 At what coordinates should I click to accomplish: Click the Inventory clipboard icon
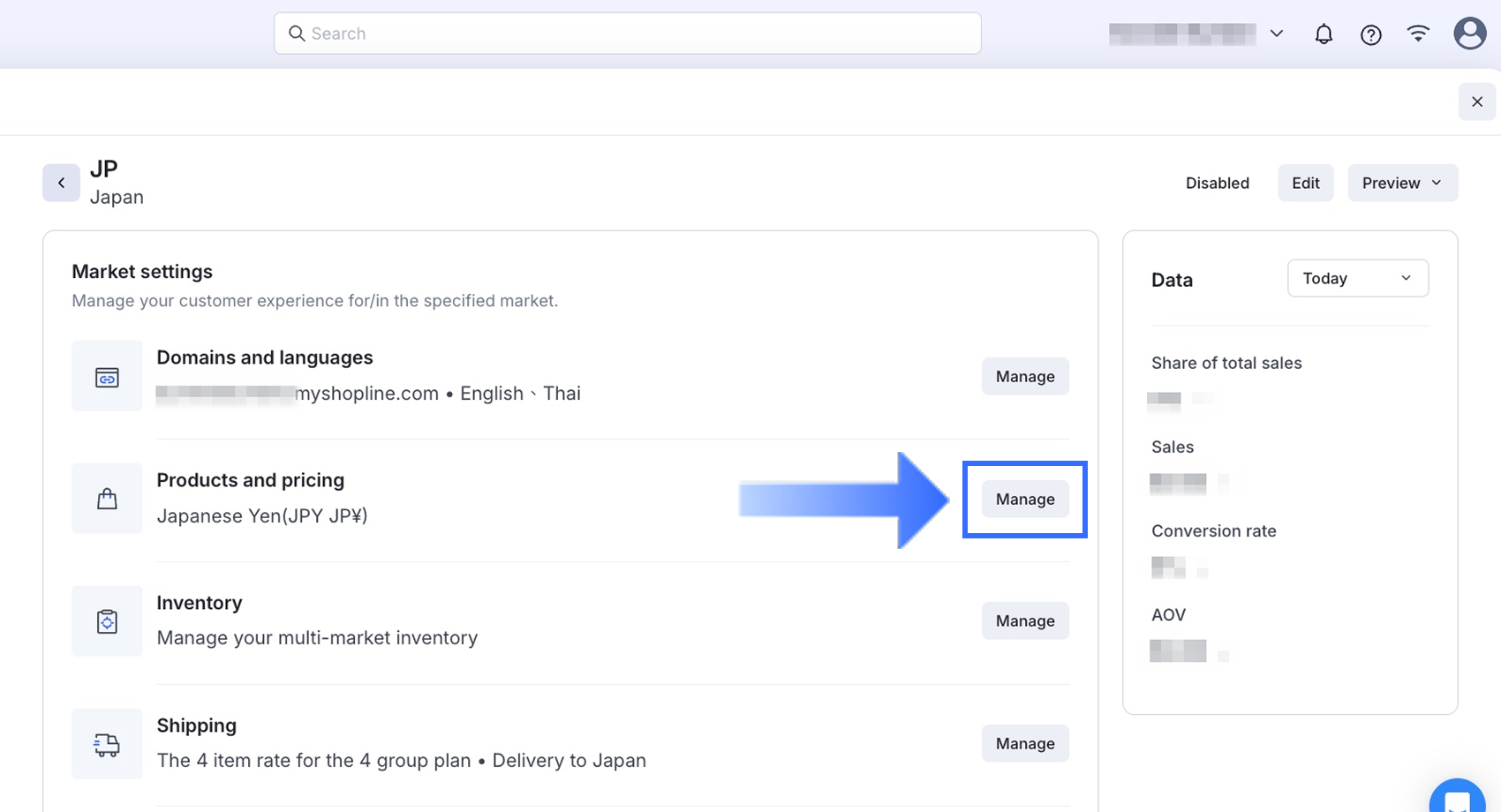pos(107,621)
